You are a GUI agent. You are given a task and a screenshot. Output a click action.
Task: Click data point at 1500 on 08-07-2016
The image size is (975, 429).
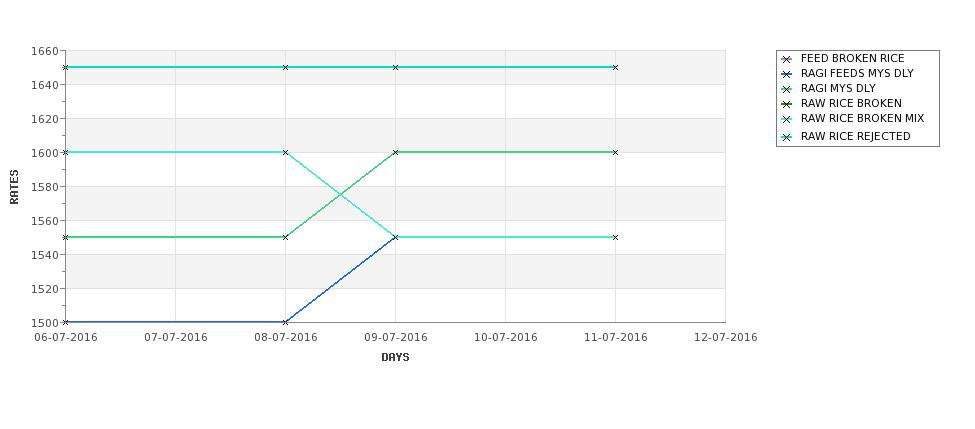point(285,322)
